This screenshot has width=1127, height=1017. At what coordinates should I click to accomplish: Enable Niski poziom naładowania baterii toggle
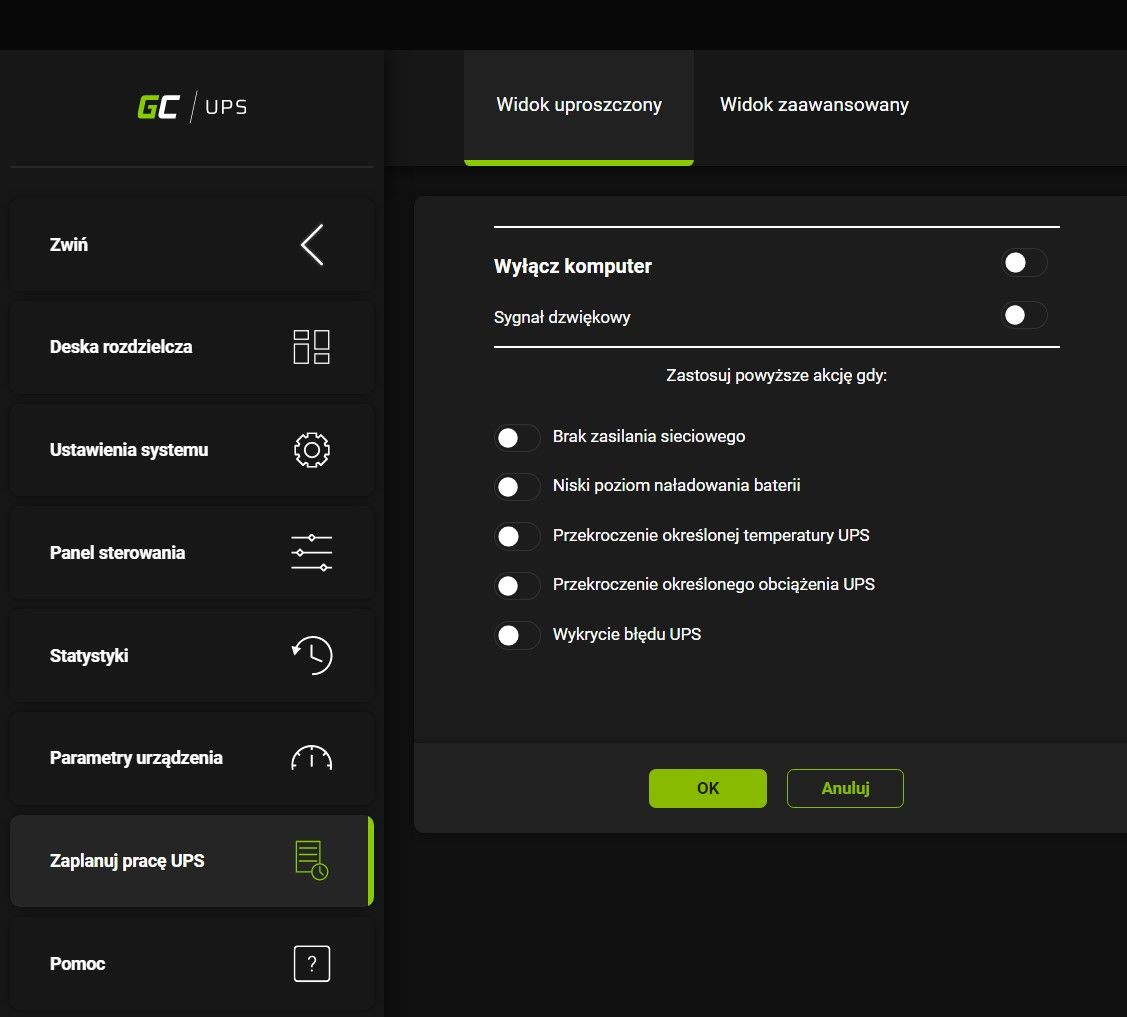tap(517, 487)
